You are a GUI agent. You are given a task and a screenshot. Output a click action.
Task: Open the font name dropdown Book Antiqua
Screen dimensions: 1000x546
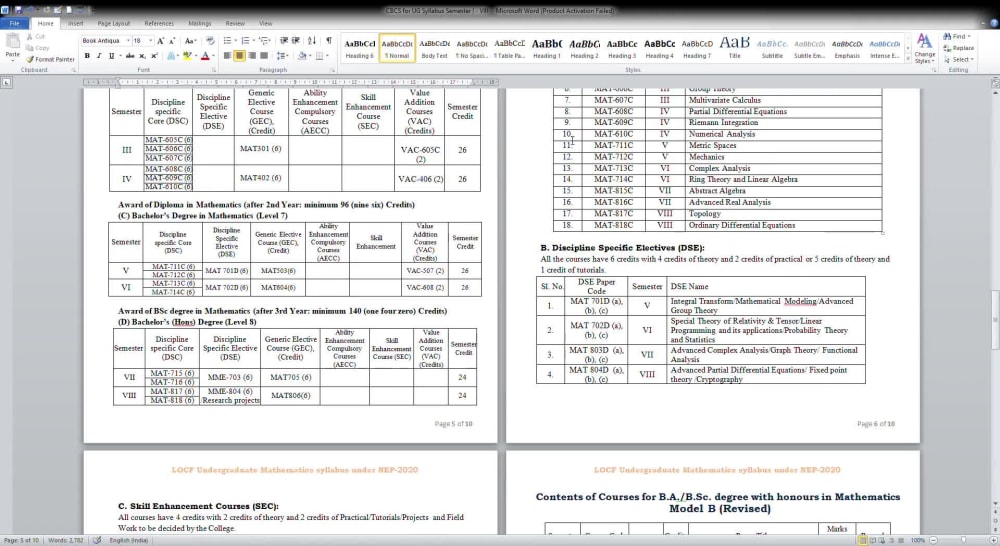[128, 41]
